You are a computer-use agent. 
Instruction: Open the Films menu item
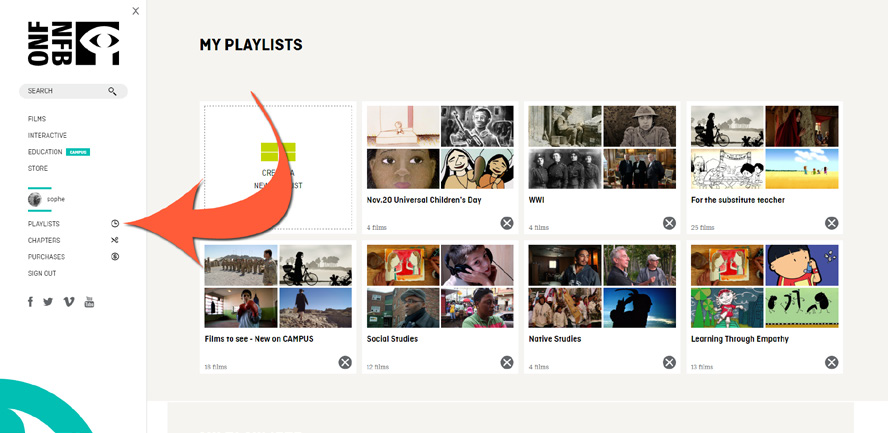[x=37, y=119]
